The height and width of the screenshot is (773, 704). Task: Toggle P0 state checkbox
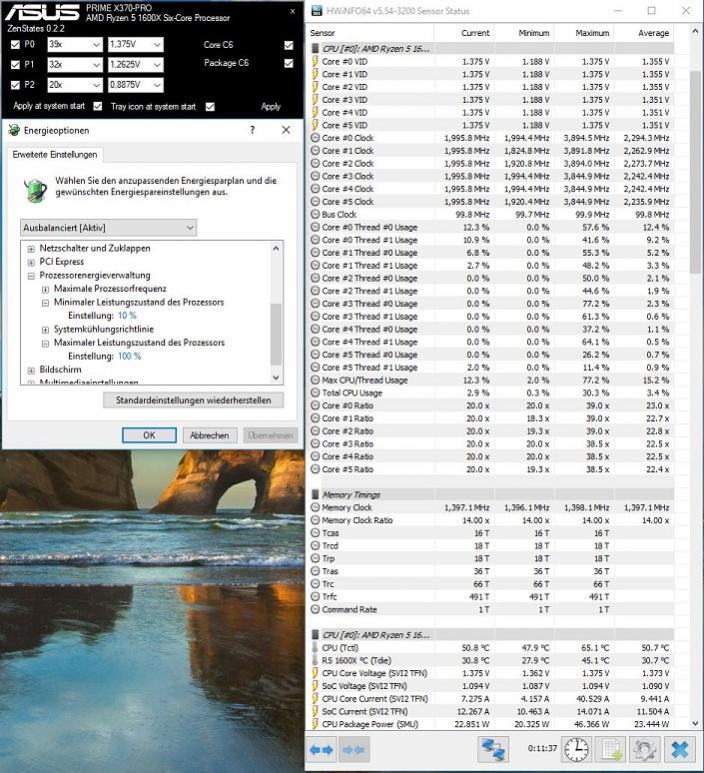click(15, 45)
